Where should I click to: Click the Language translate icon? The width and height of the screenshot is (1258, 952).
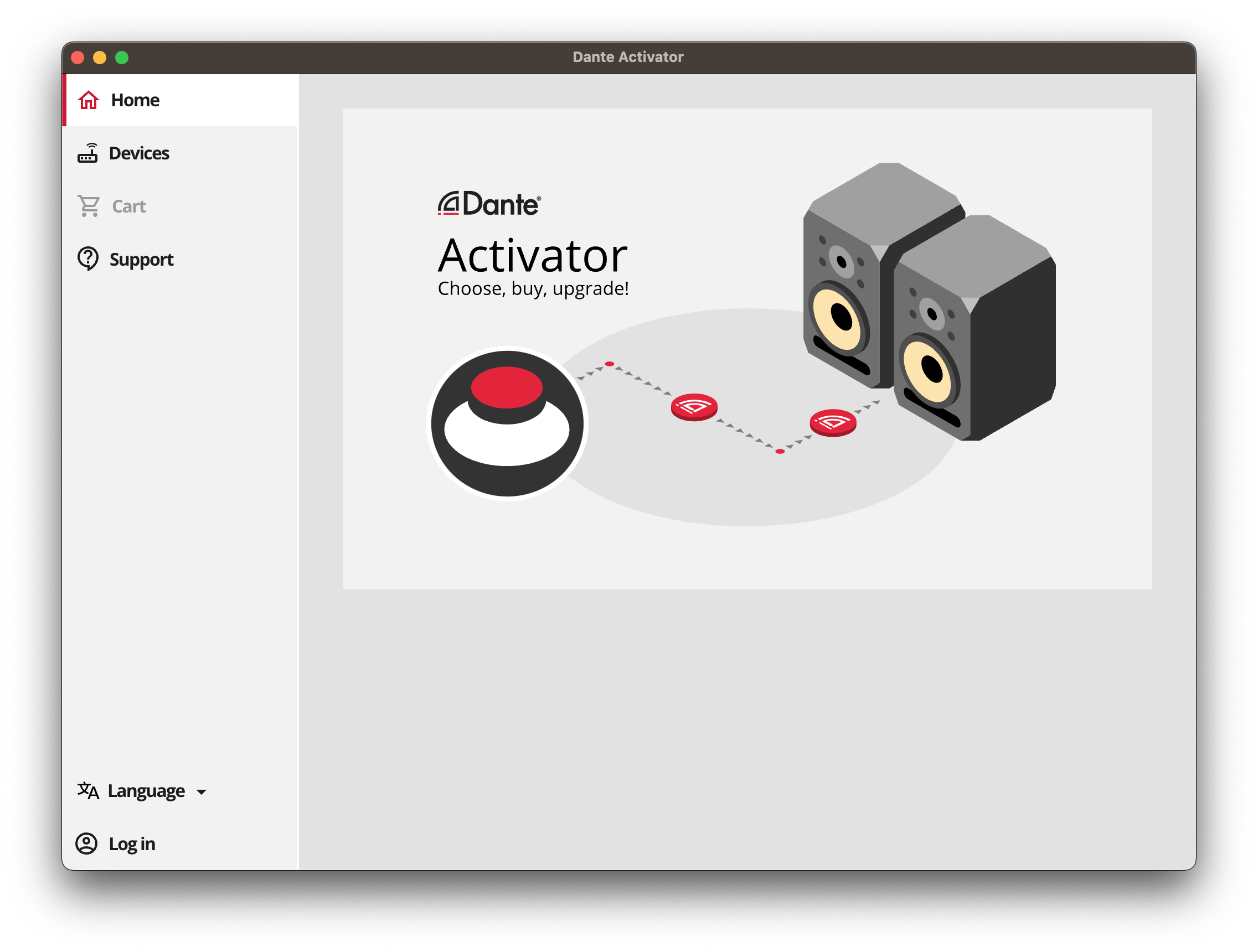click(88, 790)
